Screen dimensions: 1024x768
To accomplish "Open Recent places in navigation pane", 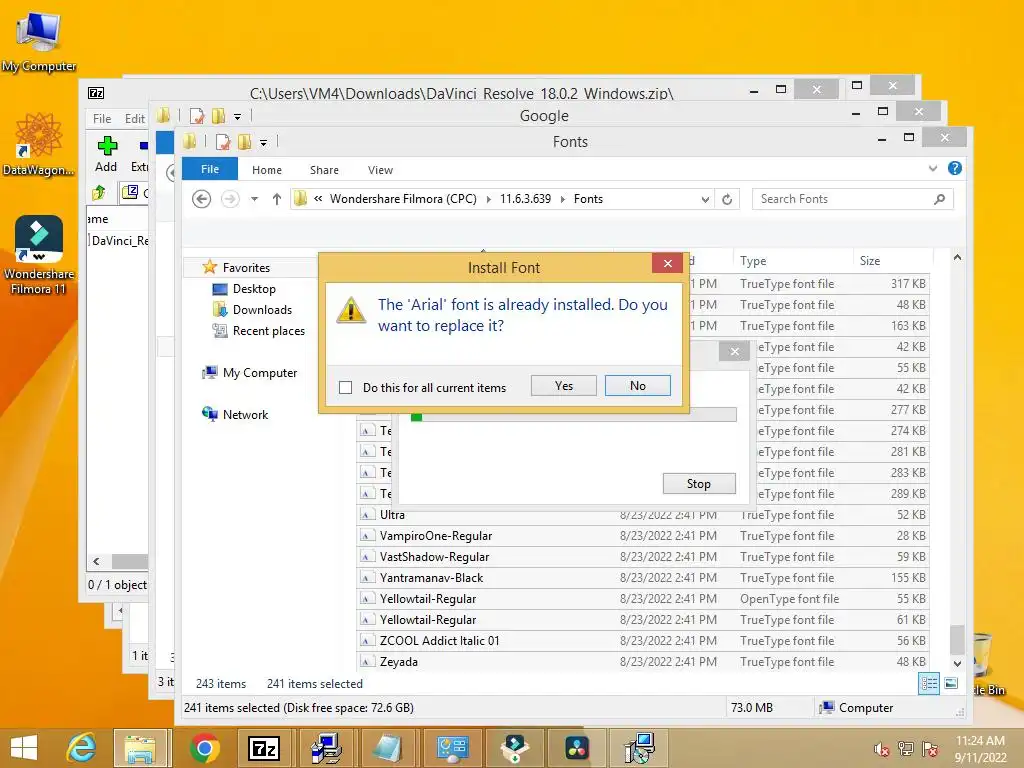I will click(x=268, y=330).
